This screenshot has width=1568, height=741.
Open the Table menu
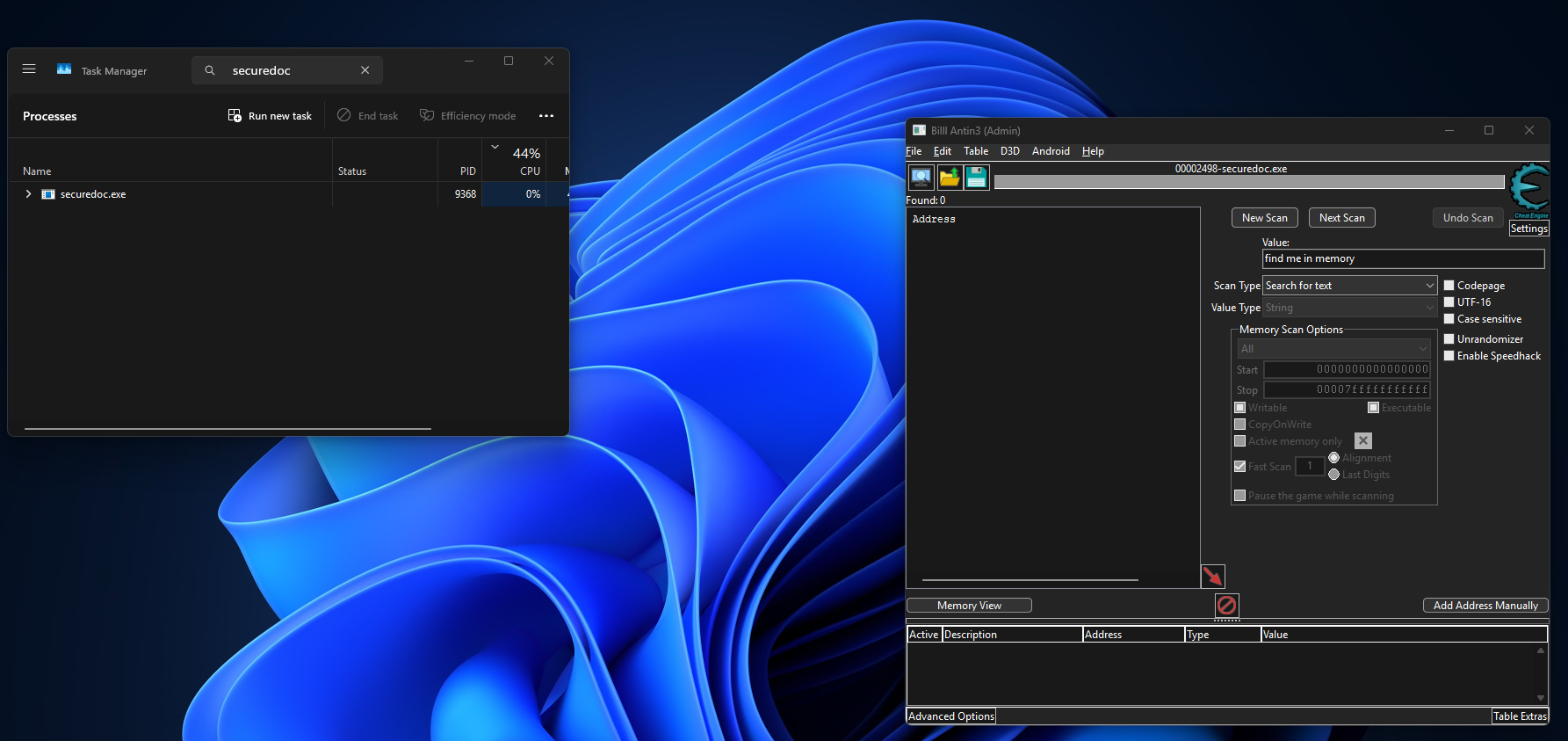point(976,151)
